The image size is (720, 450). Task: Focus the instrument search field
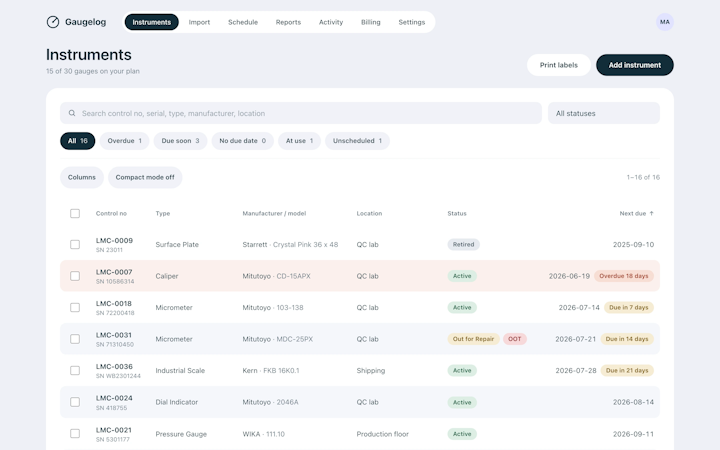click(x=301, y=113)
